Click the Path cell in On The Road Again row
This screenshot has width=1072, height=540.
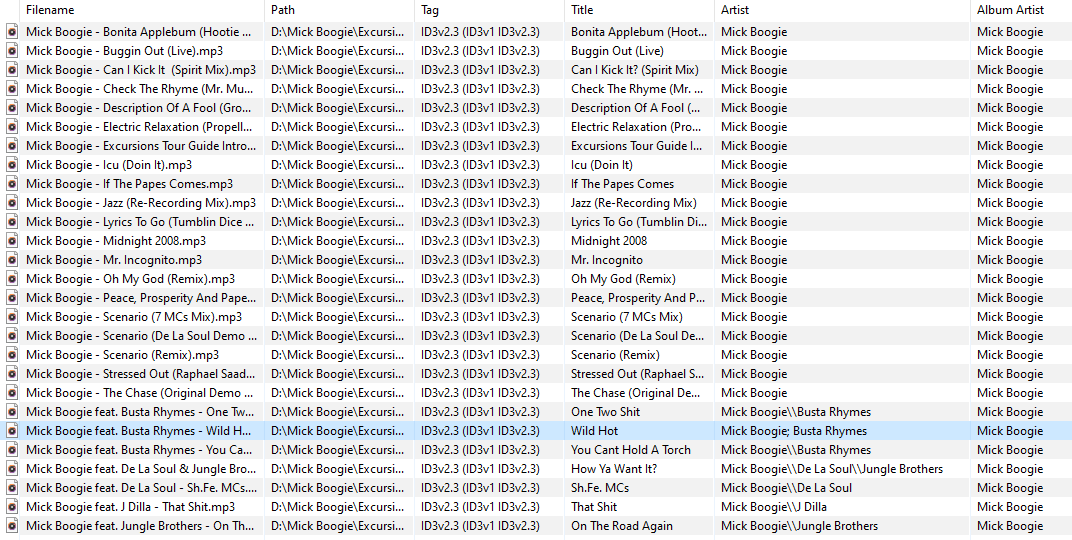(x=339, y=526)
